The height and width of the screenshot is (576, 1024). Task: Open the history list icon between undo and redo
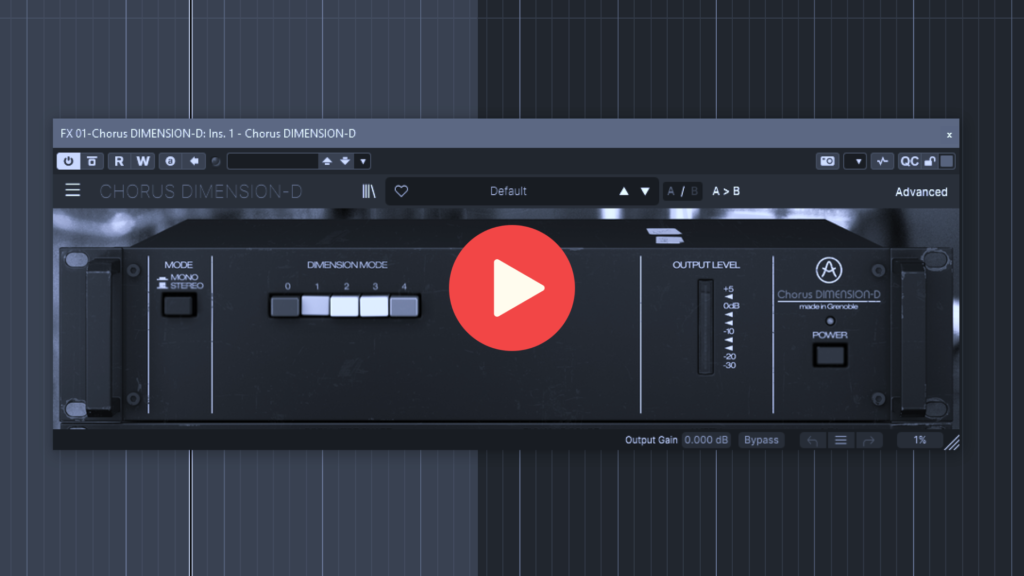click(x=841, y=440)
